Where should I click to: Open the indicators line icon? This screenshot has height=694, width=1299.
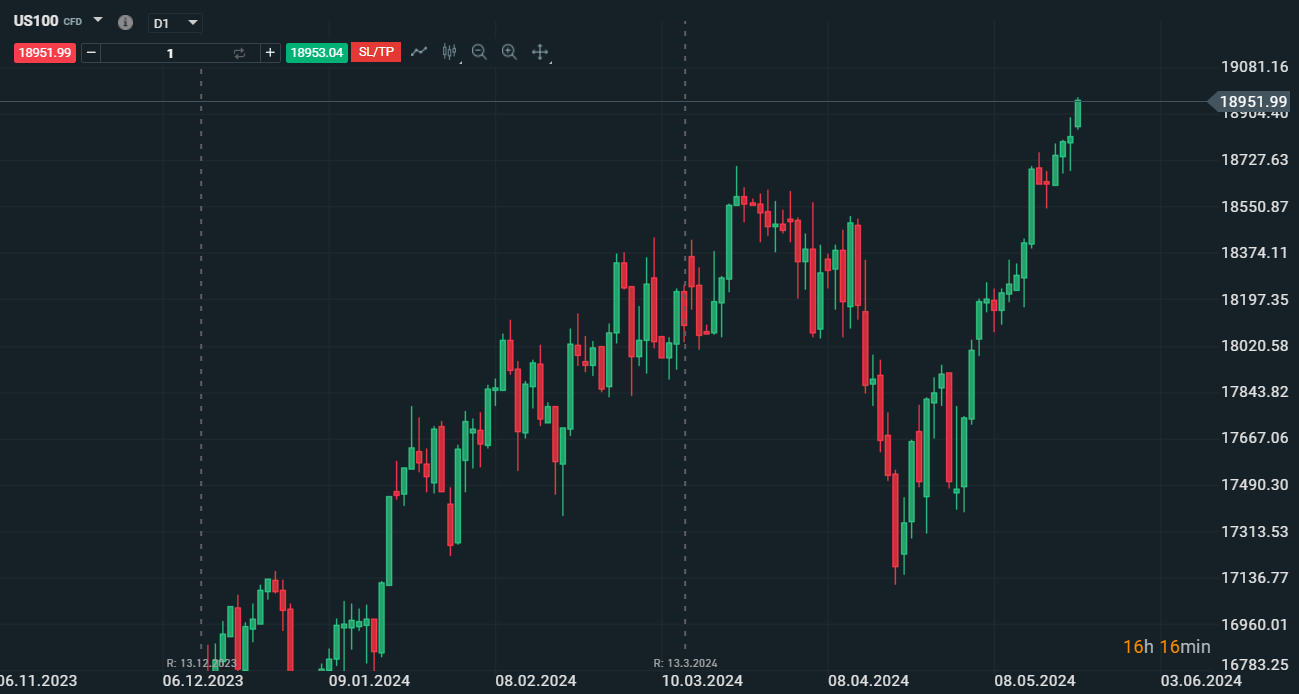point(419,52)
